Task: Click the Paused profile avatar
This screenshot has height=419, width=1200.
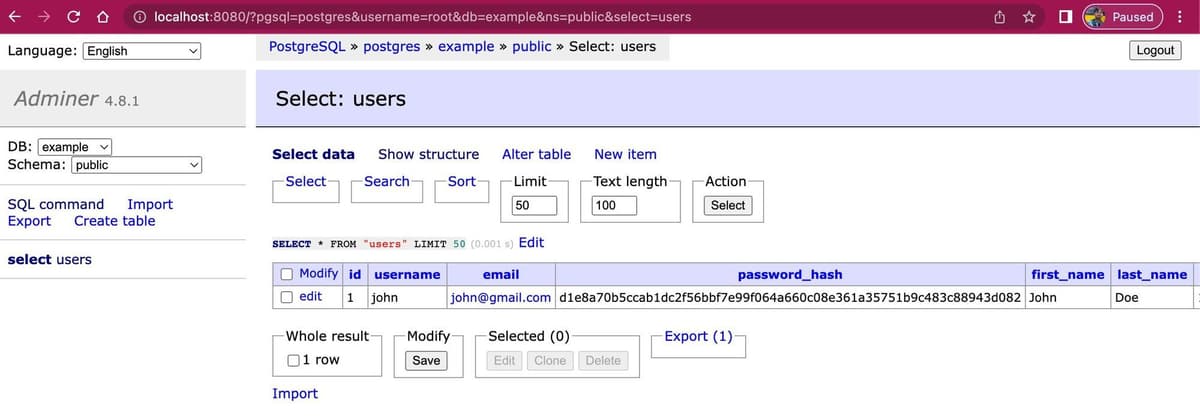Action: (x=1121, y=17)
